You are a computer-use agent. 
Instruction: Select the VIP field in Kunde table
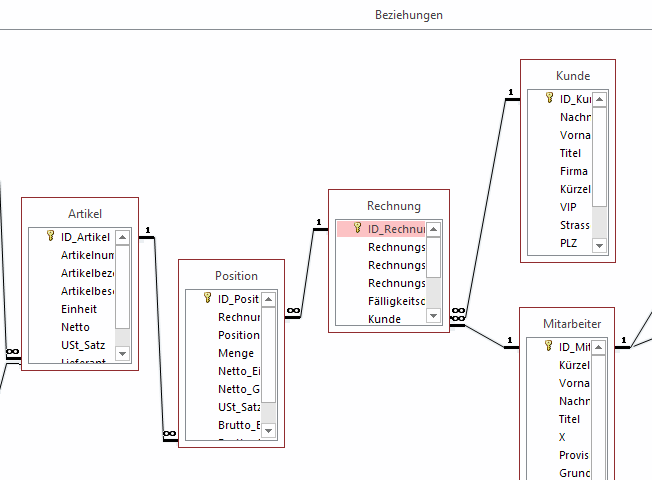point(568,207)
